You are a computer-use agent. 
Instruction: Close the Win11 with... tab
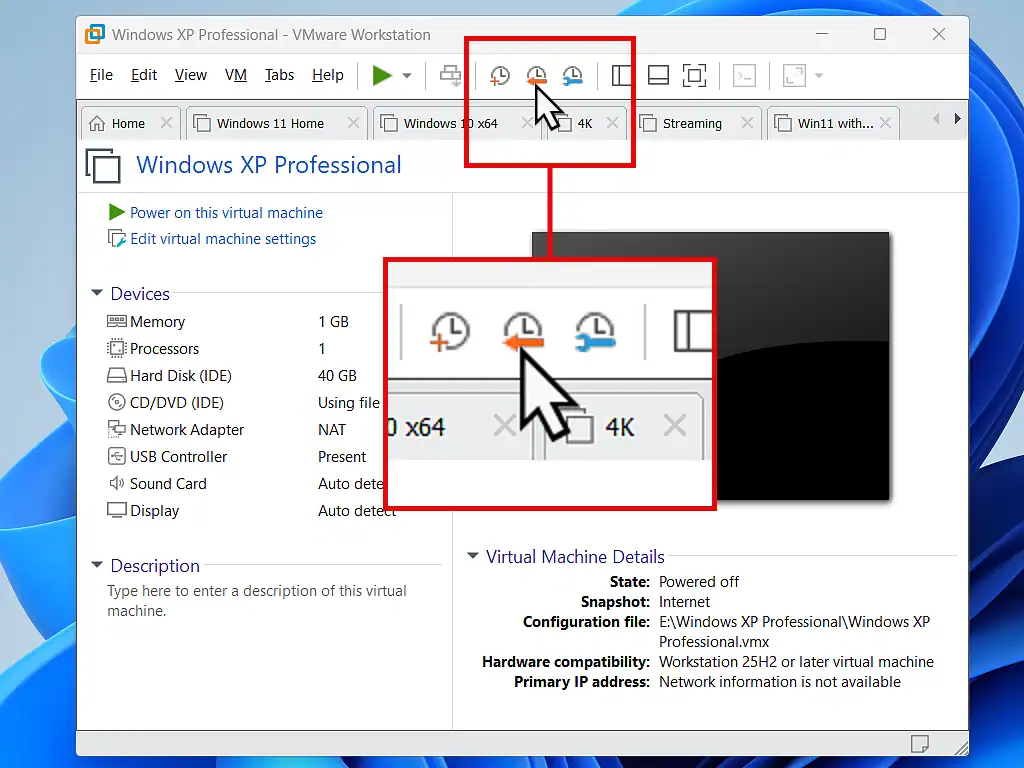tap(886, 123)
